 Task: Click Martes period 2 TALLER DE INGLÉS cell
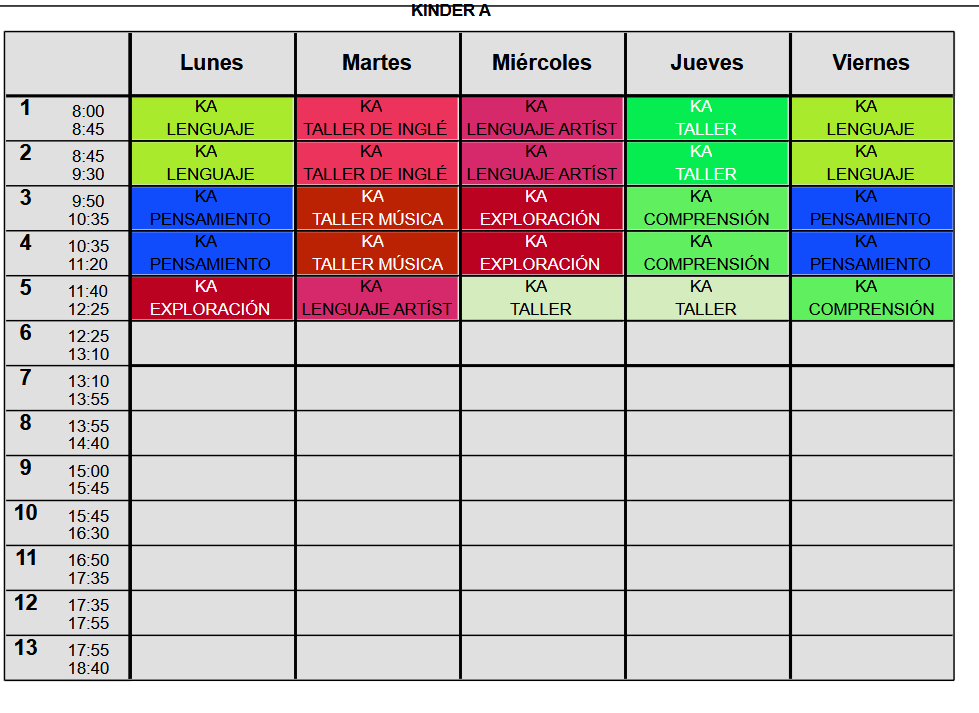tap(377, 163)
